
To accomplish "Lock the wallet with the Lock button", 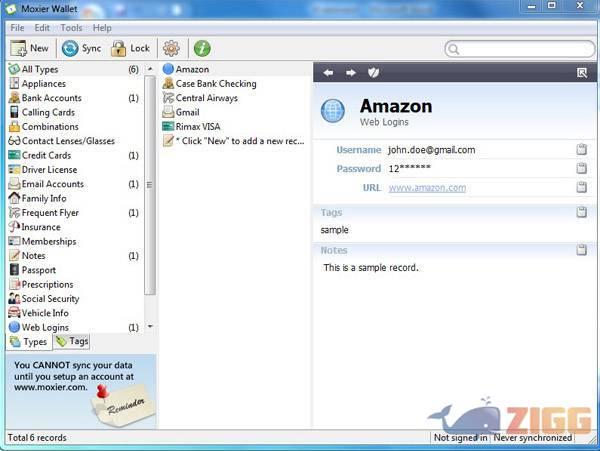I will tap(130, 48).
